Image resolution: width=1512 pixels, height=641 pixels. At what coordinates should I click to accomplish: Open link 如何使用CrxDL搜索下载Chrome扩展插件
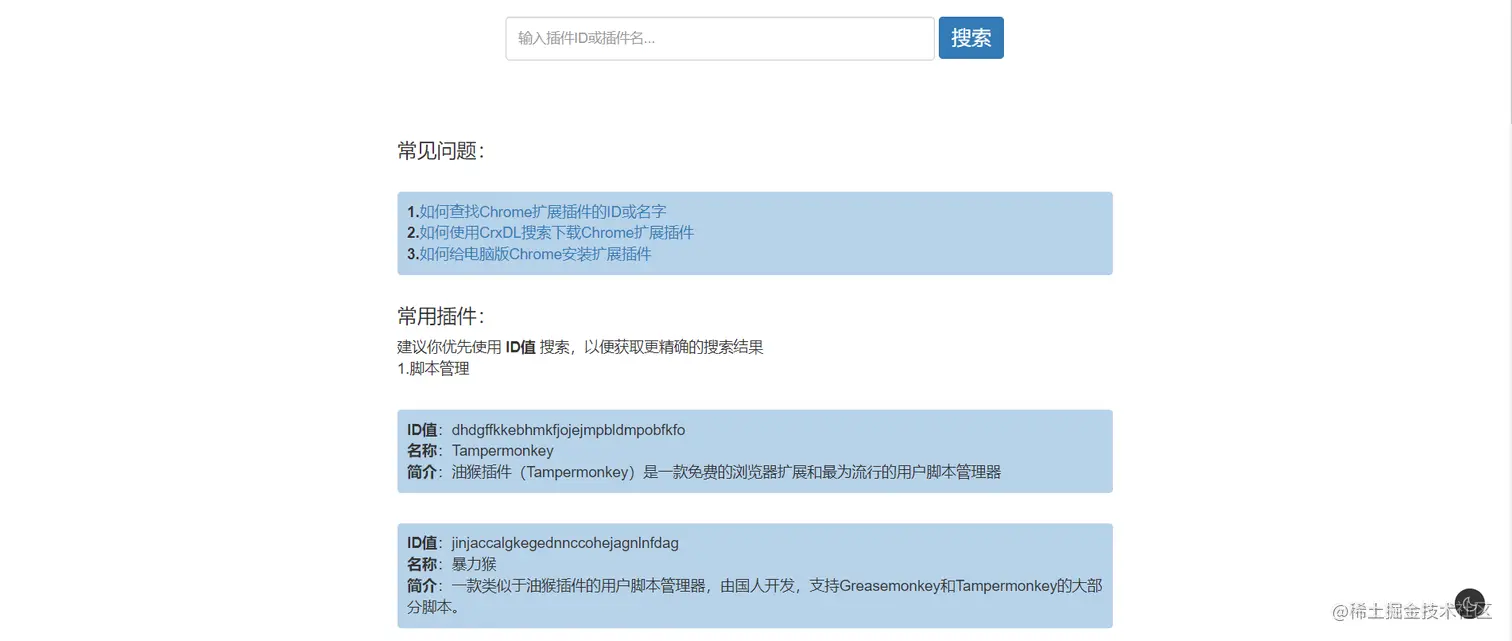coord(556,233)
